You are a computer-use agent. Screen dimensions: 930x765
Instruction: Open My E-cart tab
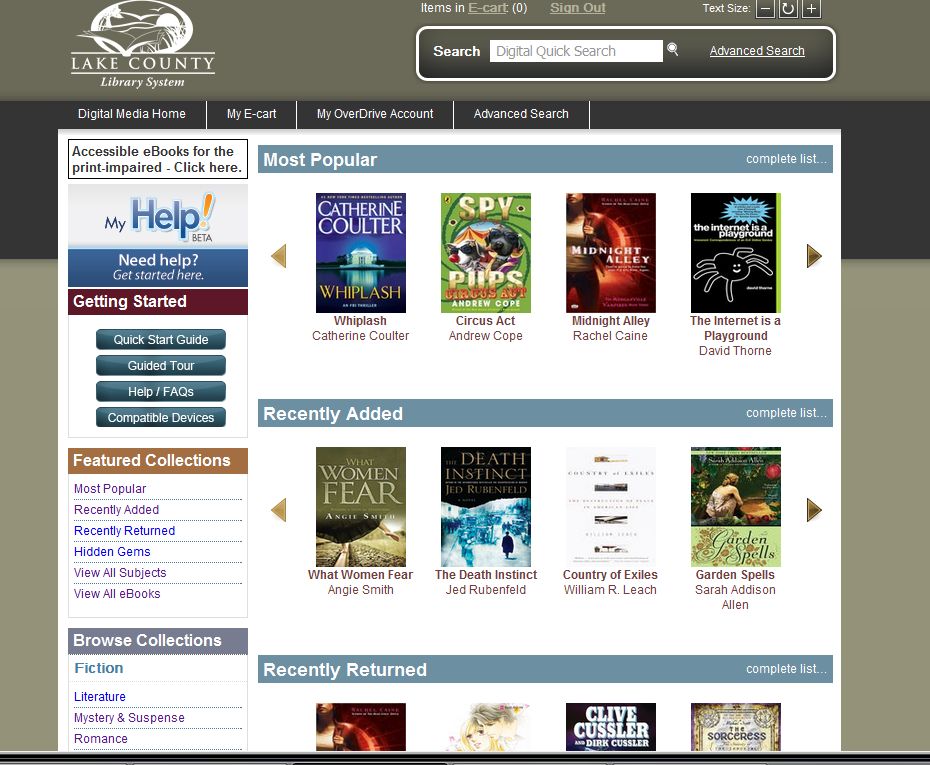[251, 114]
